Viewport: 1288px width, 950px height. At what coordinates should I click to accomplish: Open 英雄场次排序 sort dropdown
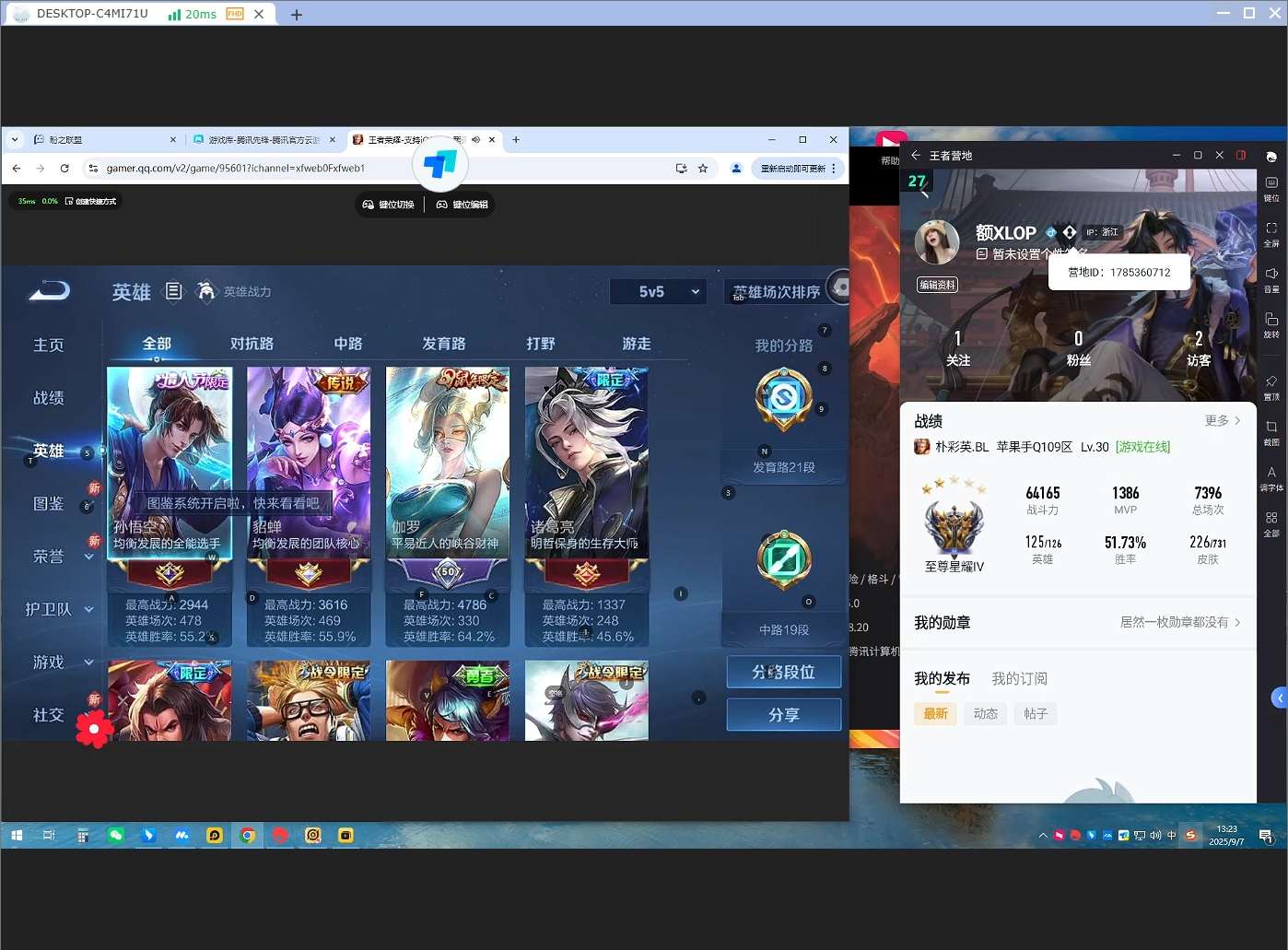pyautogui.click(x=777, y=291)
